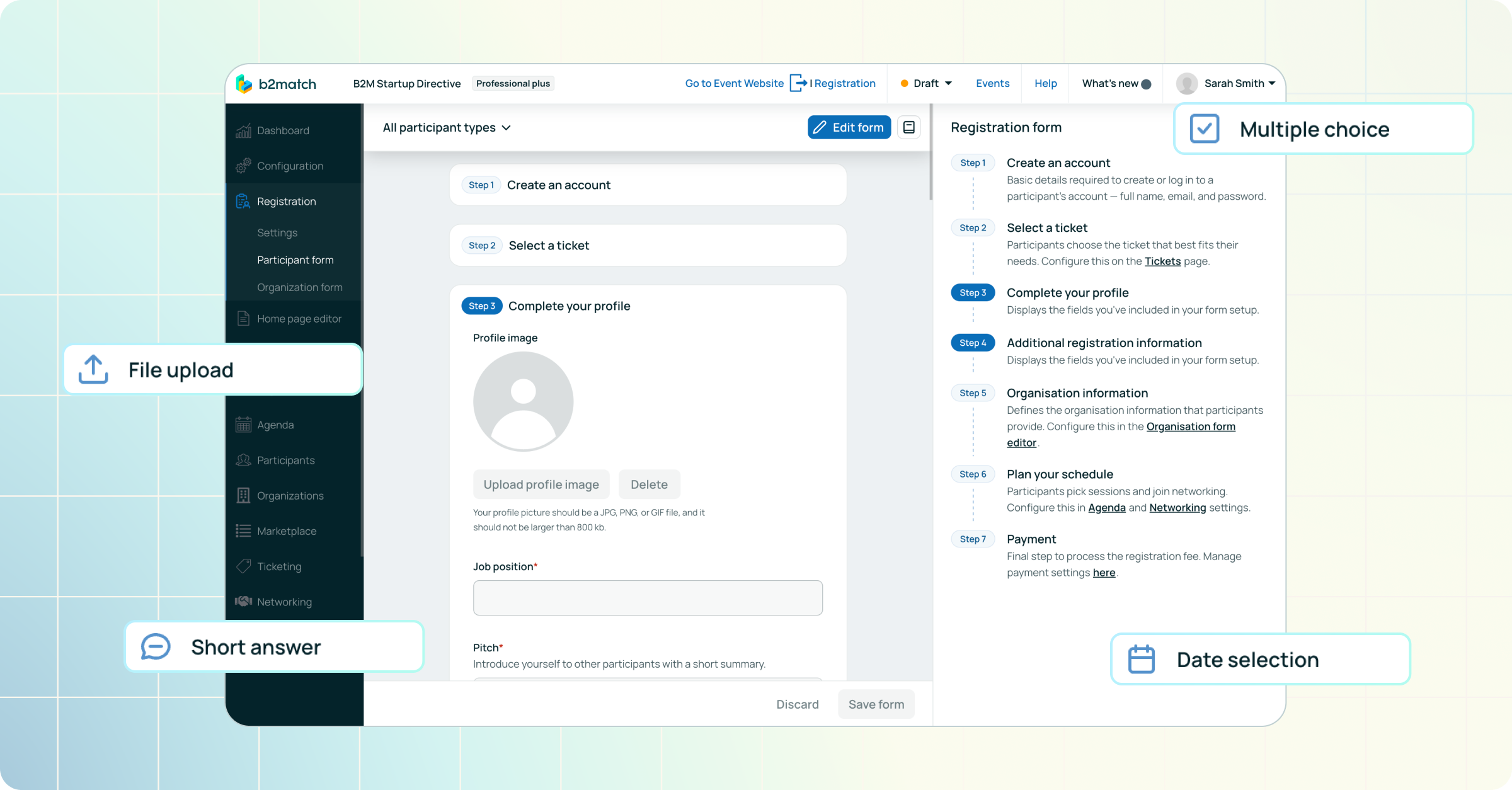Open the Events menu item

pos(992,83)
